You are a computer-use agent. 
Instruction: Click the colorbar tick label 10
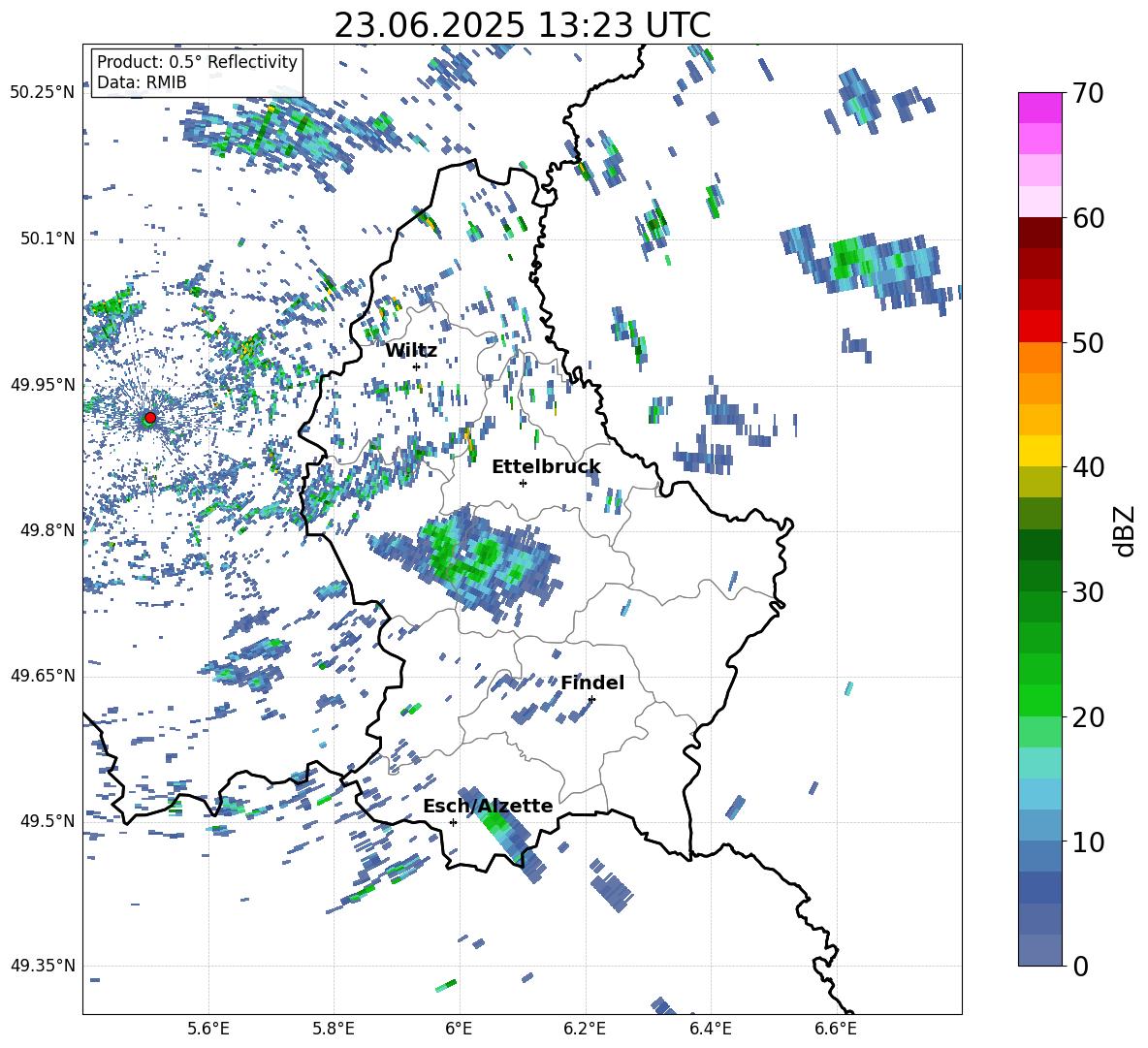click(1088, 842)
